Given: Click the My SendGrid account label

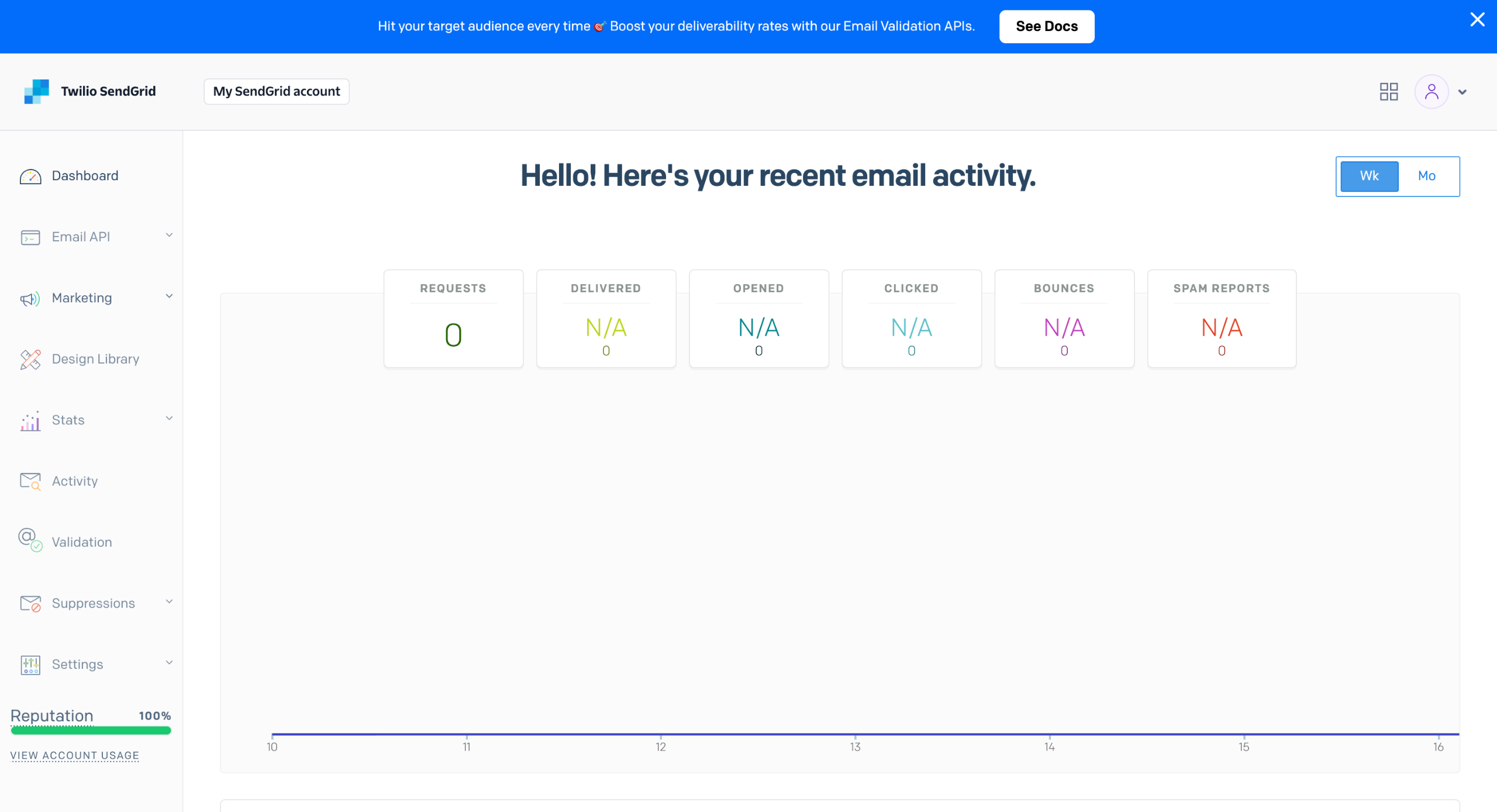Looking at the screenshot, I should point(276,92).
